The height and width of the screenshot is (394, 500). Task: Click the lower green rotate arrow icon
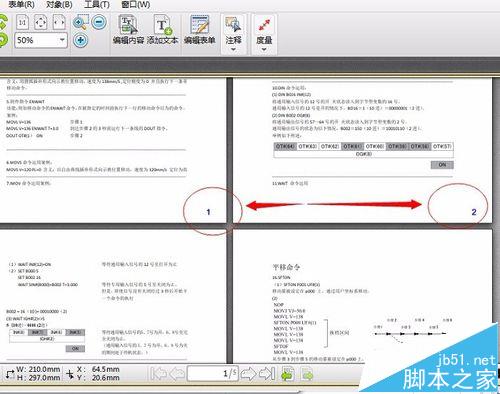coord(3,40)
